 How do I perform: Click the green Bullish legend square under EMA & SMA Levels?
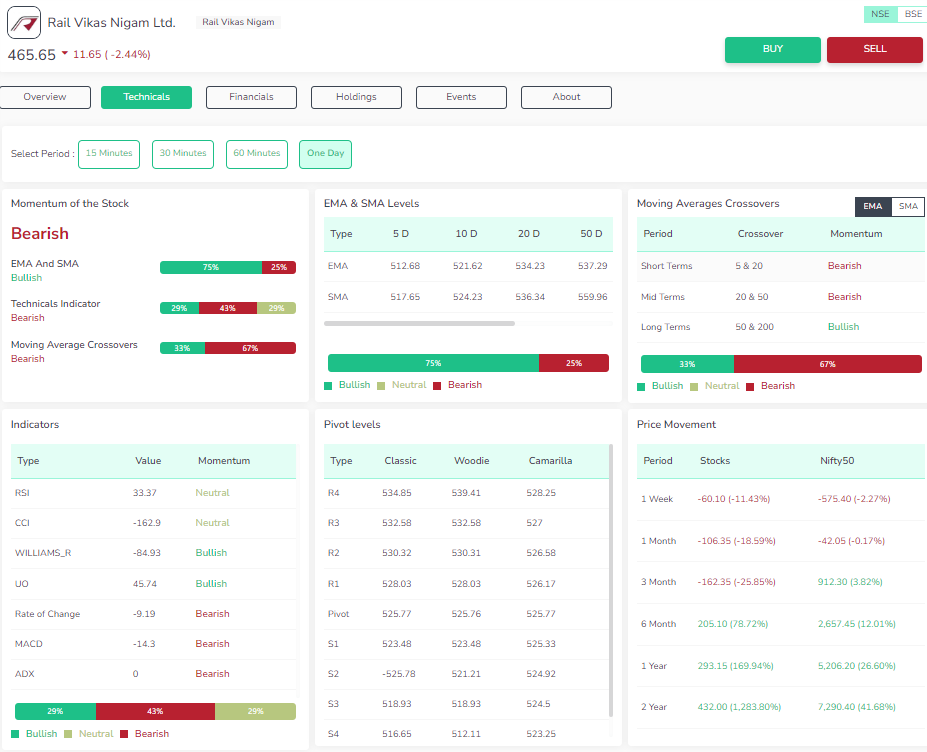pyautogui.click(x=329, y=385)
